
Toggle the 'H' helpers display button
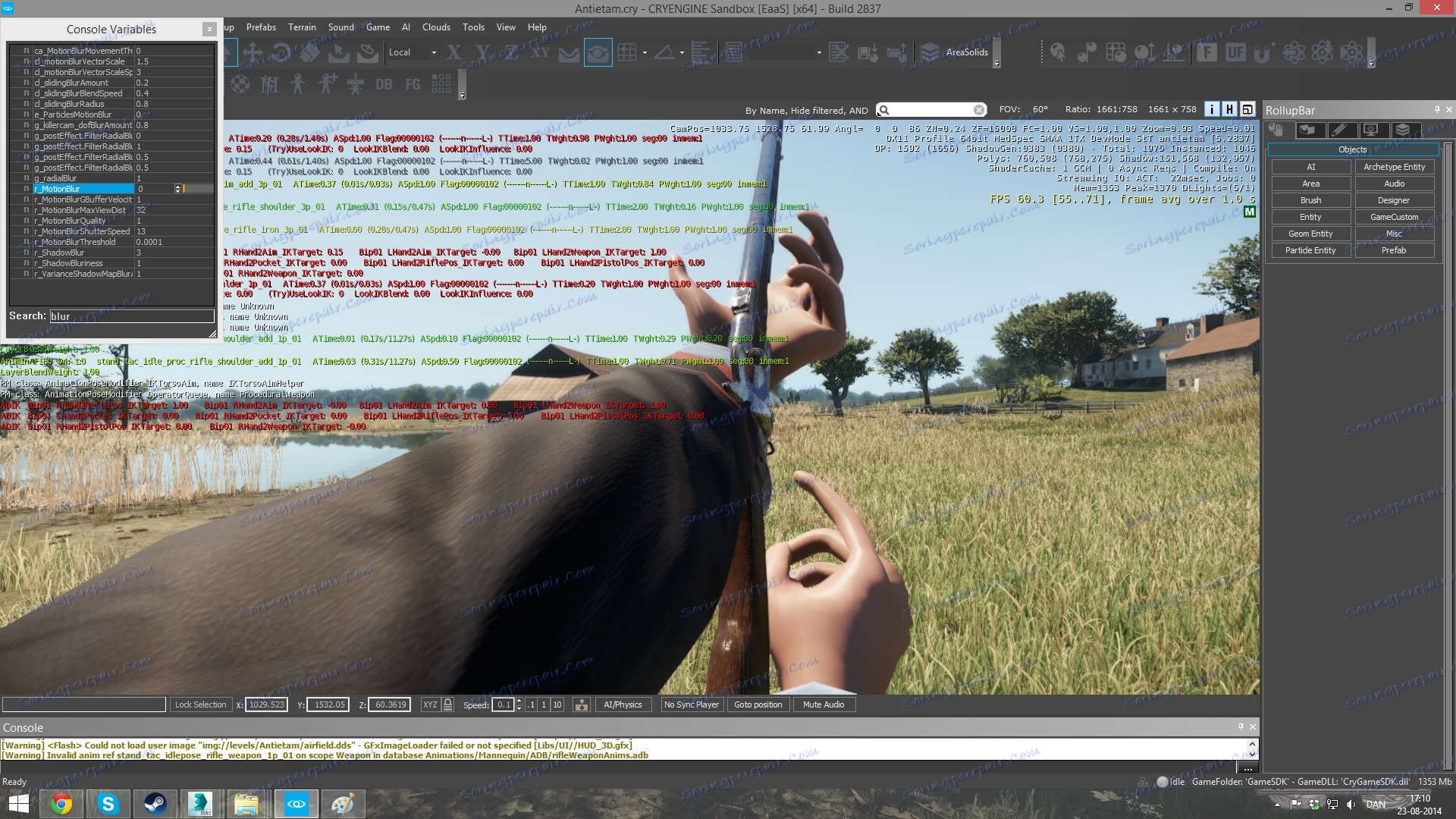tap(1229, 110)
